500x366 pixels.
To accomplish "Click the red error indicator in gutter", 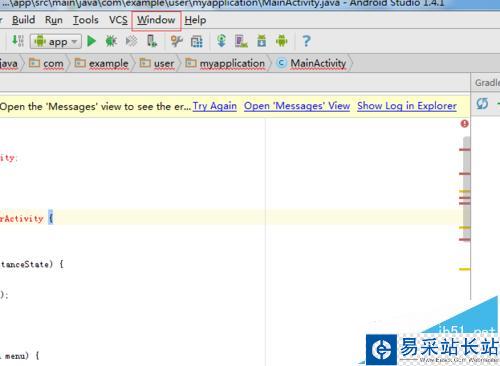I will [x=464, y=124].
